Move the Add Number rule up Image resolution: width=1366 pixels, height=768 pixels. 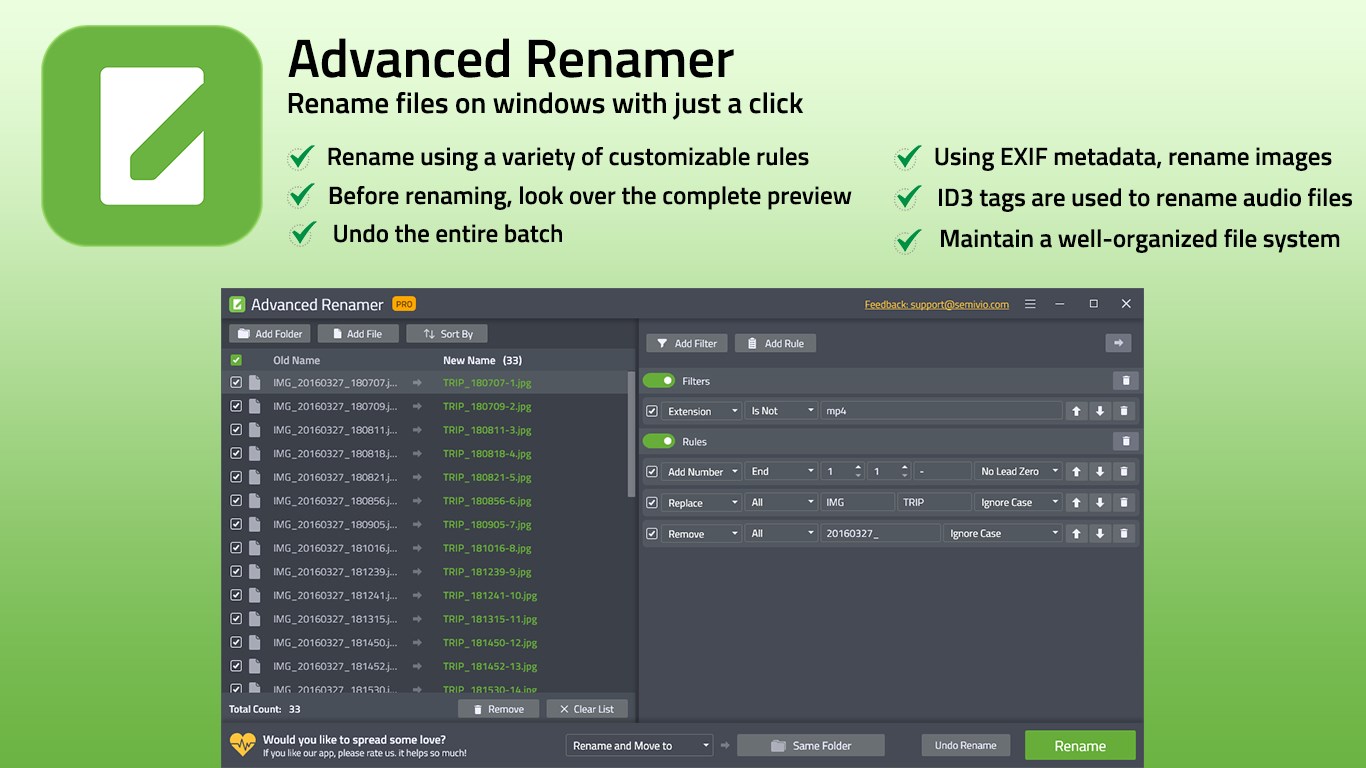pos(1076,471)
